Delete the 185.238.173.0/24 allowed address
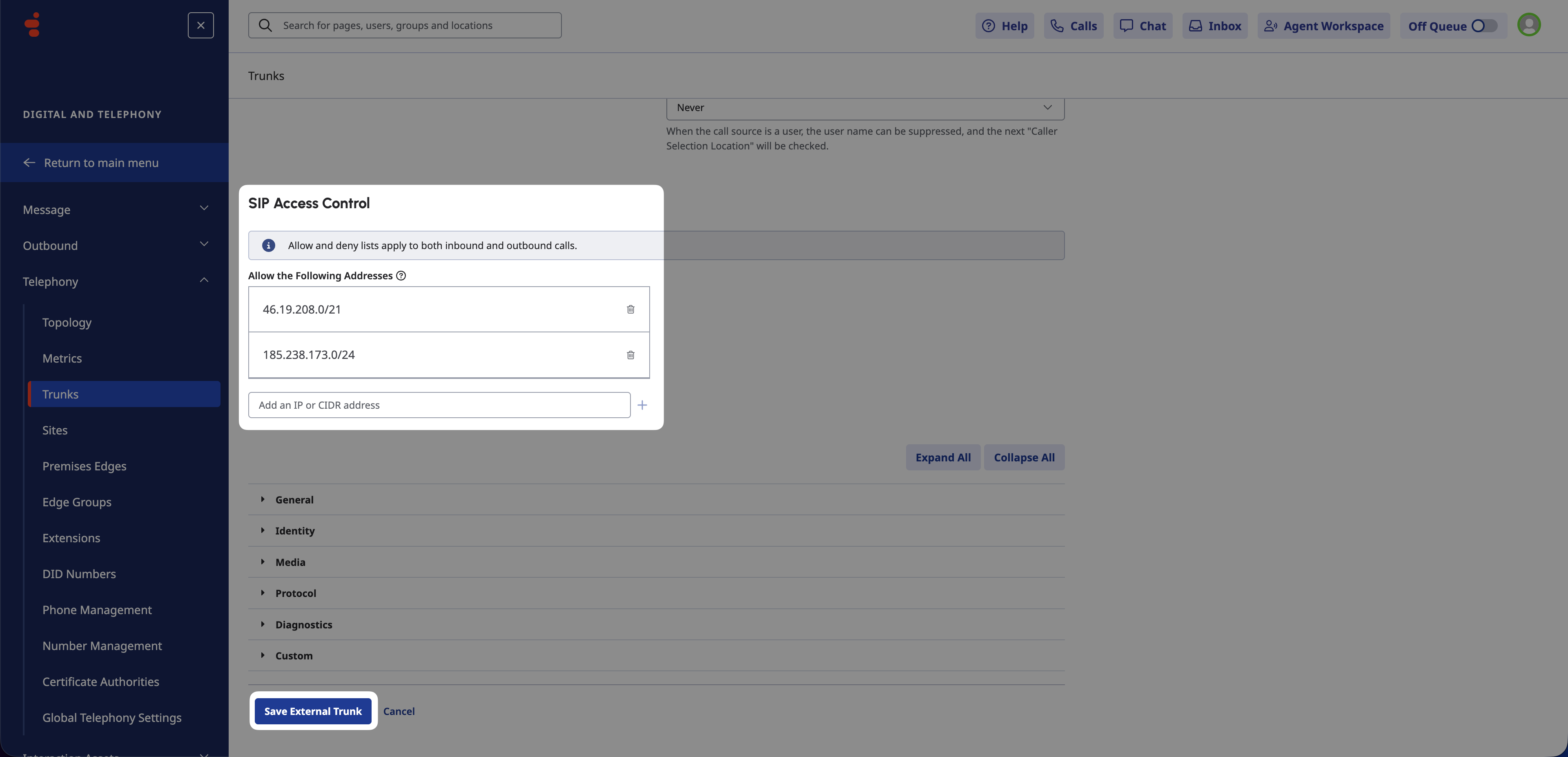This screenshot has width=1568, height=757. point(630,355)
